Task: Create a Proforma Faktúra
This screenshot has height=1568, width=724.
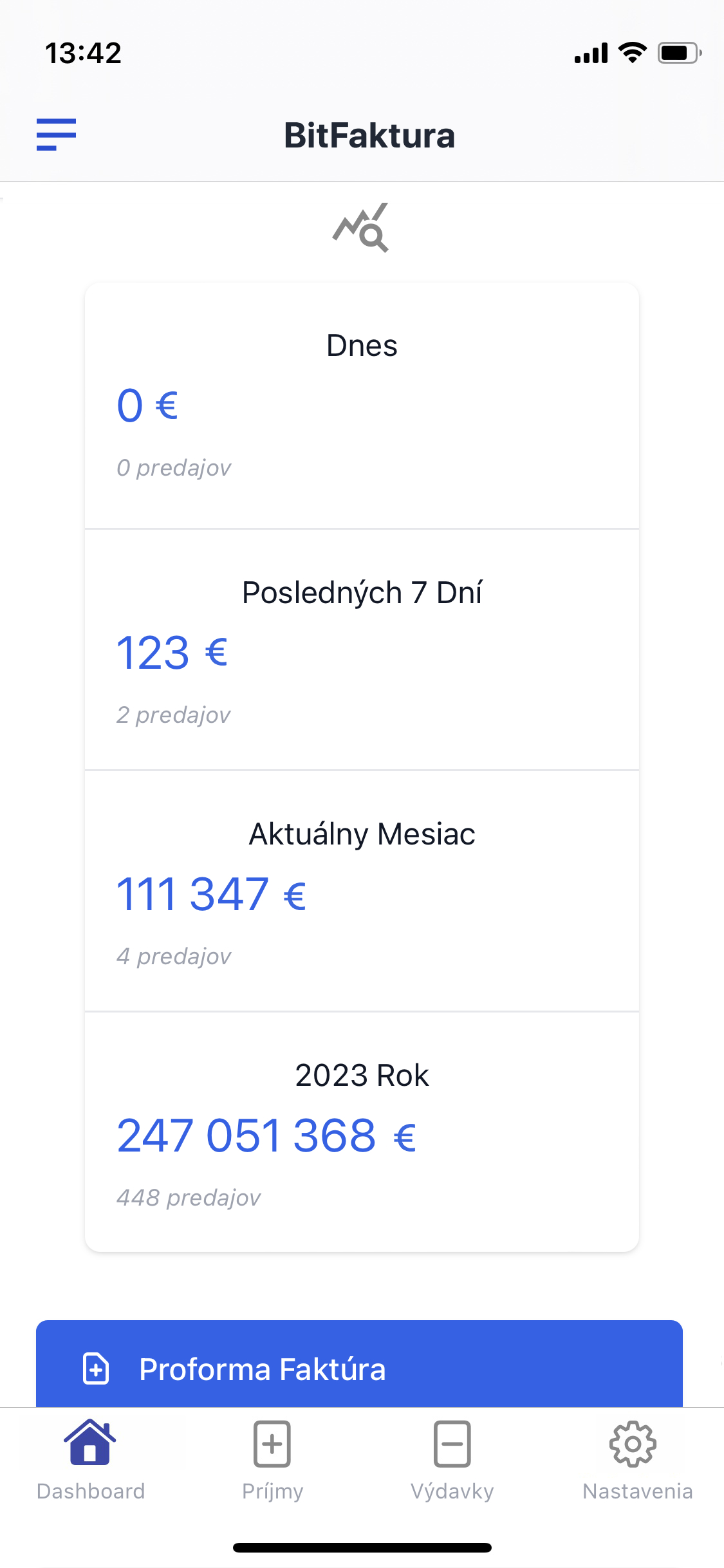Action: tap(359, 1364)
